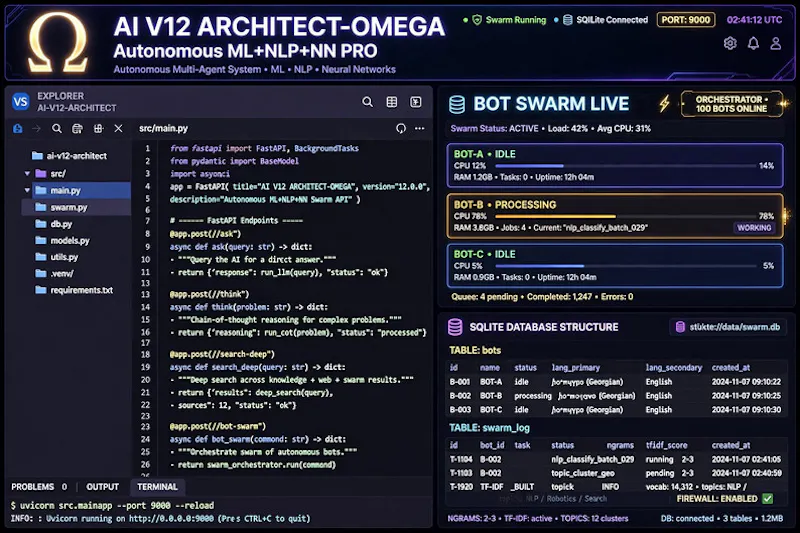Click the stükte://data/swarm.db path badge
Screen dimensions: 800x533
click(x=728, y=327)
